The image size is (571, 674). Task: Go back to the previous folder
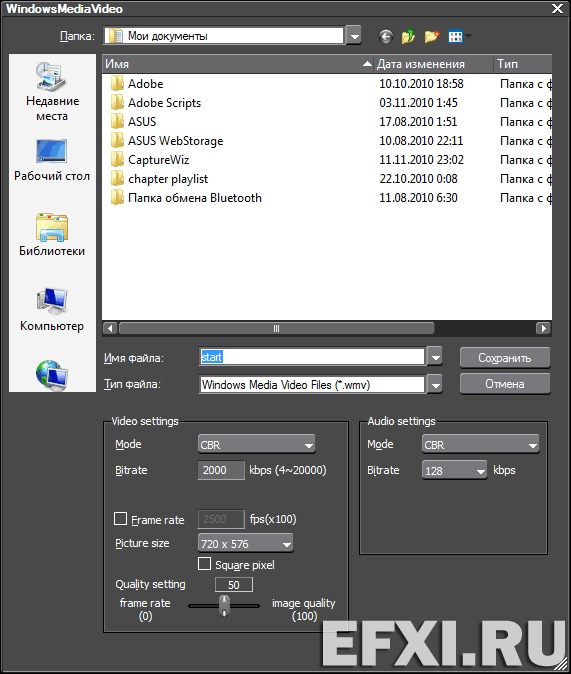386,37
